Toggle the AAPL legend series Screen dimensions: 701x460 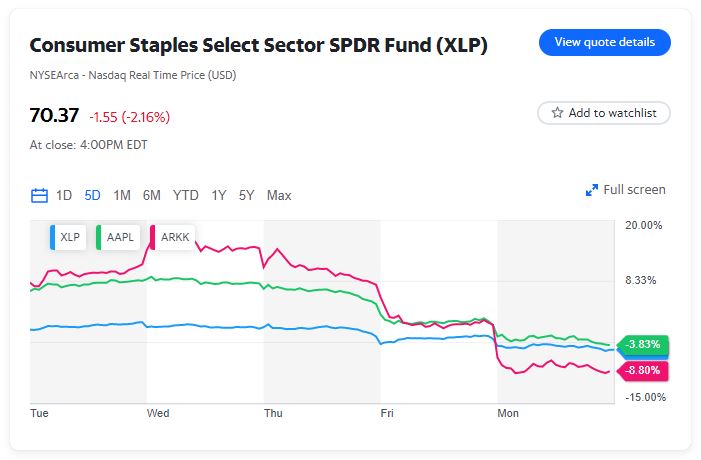coord(118,237)
